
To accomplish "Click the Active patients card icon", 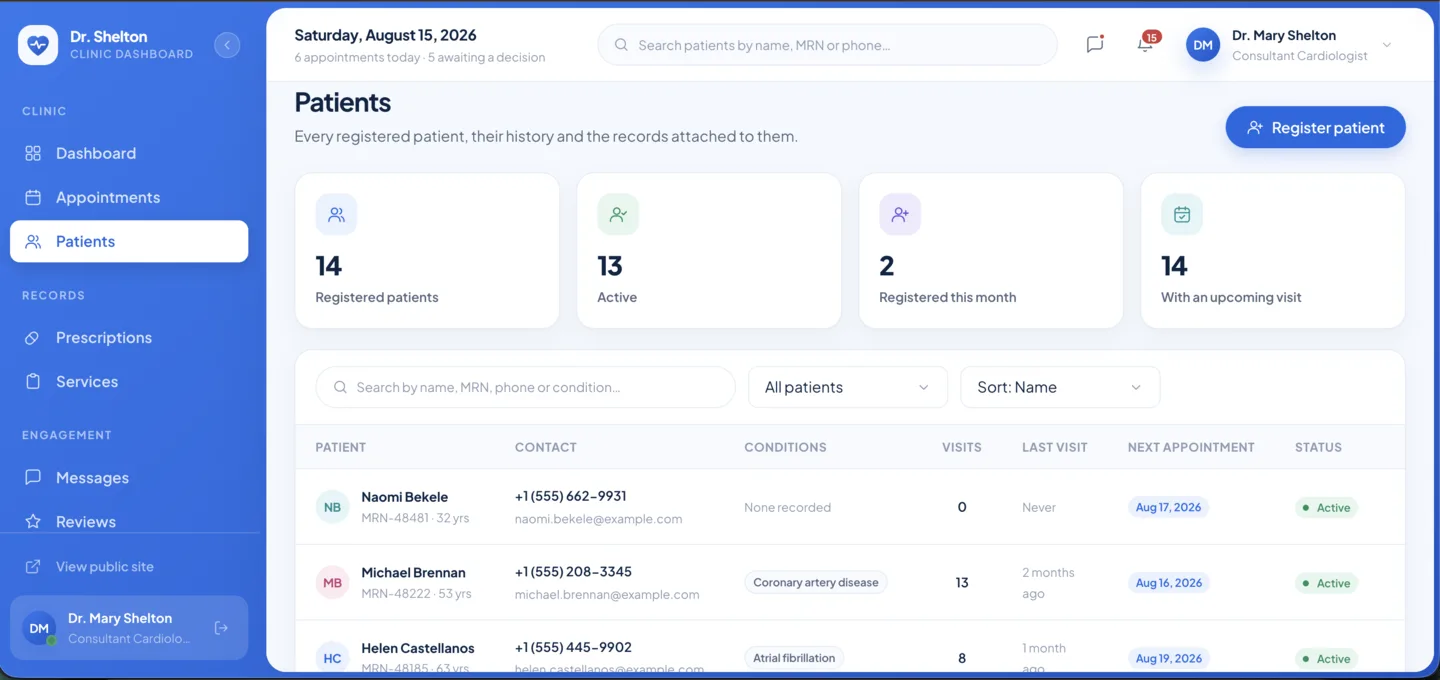I will (618, 214).
